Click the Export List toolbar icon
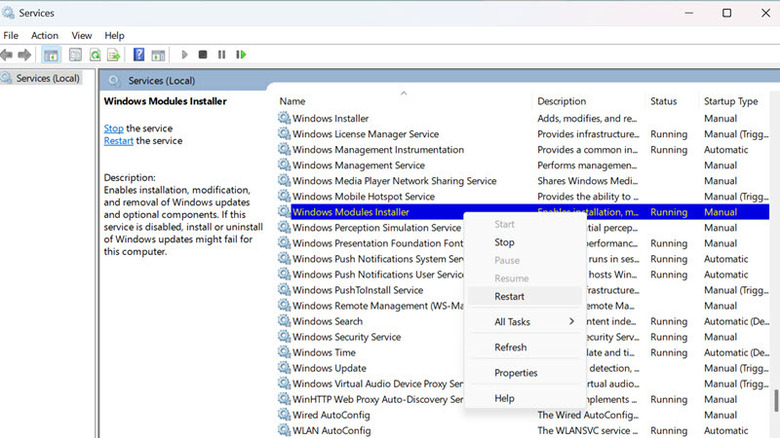 [115, 55]
